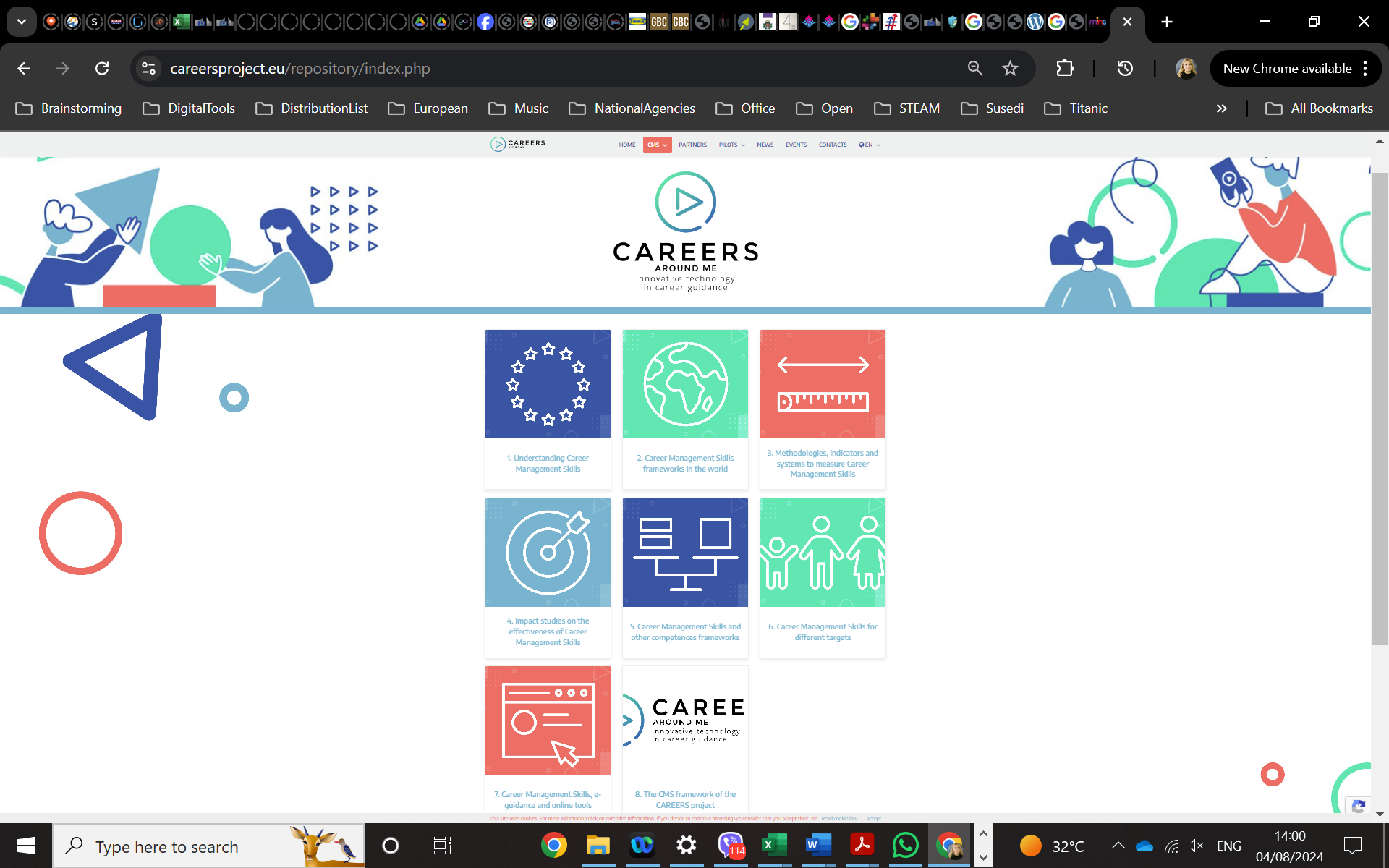This screenshot has height=868, width=1389.
Task: Click link '5. Career Management Skills and other competences'
Action: [685, 632]
